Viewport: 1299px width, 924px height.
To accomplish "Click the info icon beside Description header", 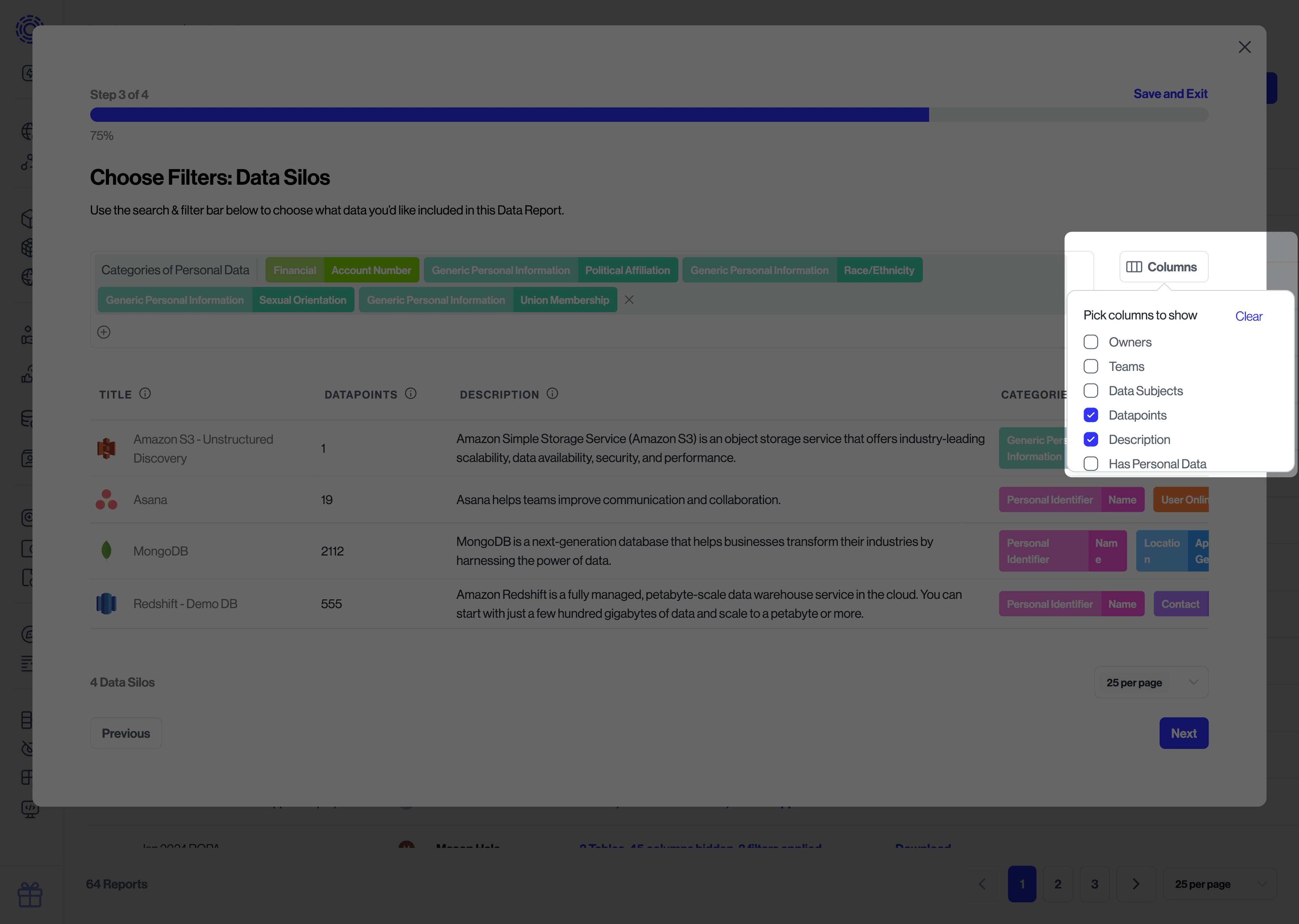I will (x=552, y=393).
